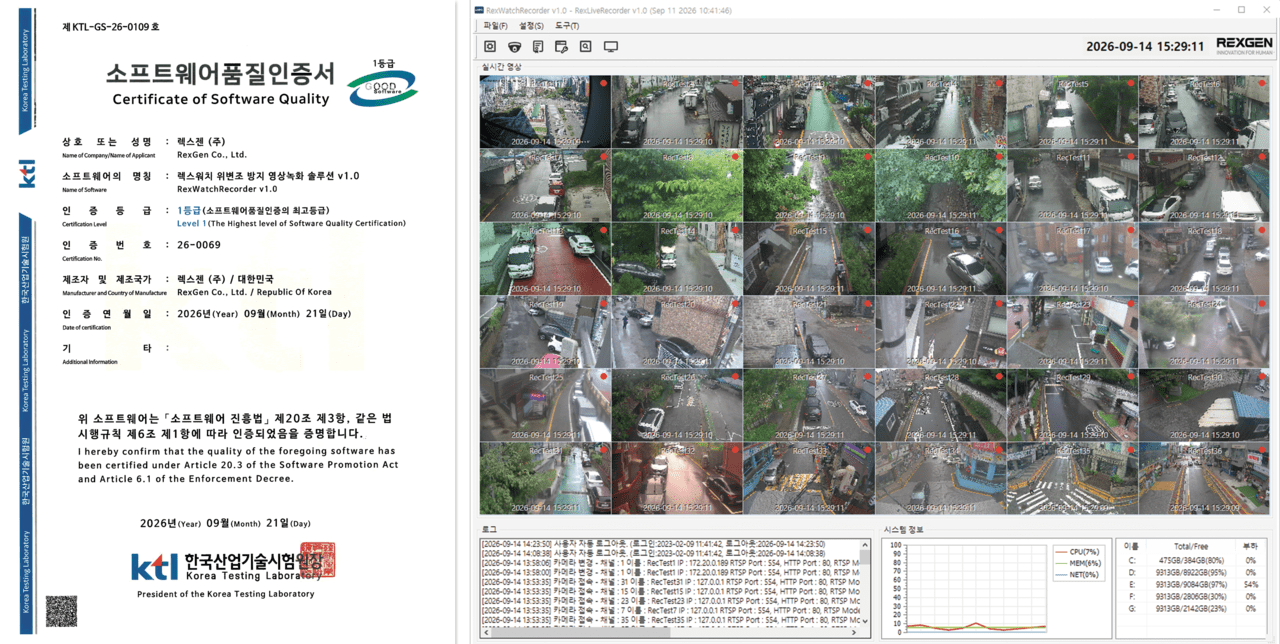Open the 도구(T) menu
Image resolution: width=1280 pixels, height=644 pixels.
coord(567,25)
